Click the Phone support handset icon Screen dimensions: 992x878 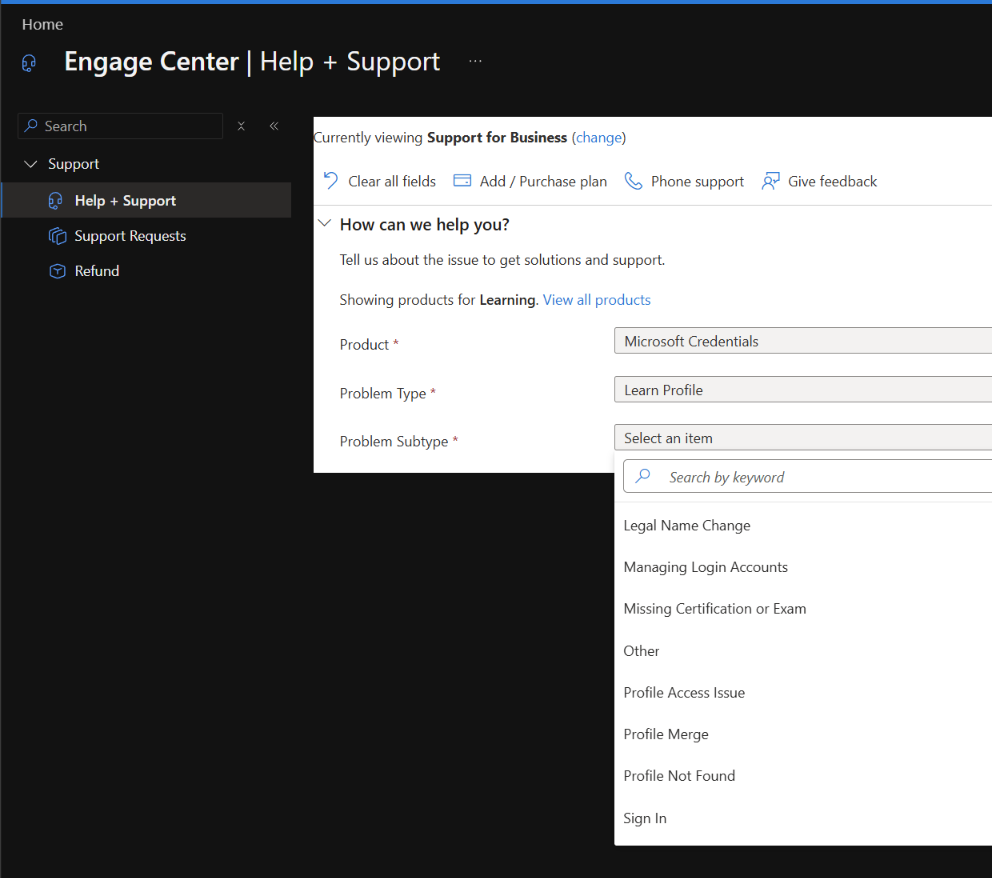[633, 181]
